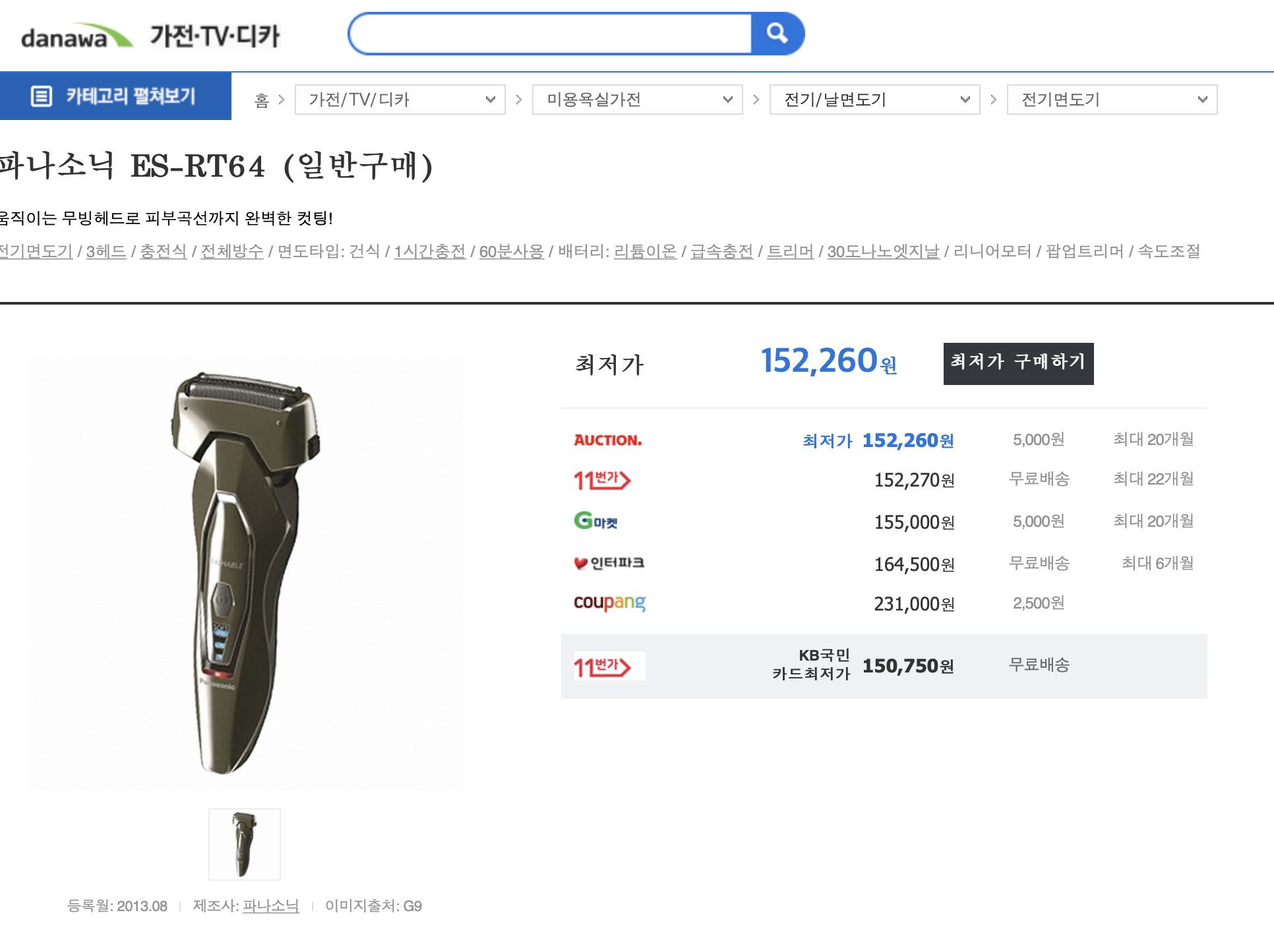
Task: Click the top 11번가 shop logo
Action: point(602,480)
